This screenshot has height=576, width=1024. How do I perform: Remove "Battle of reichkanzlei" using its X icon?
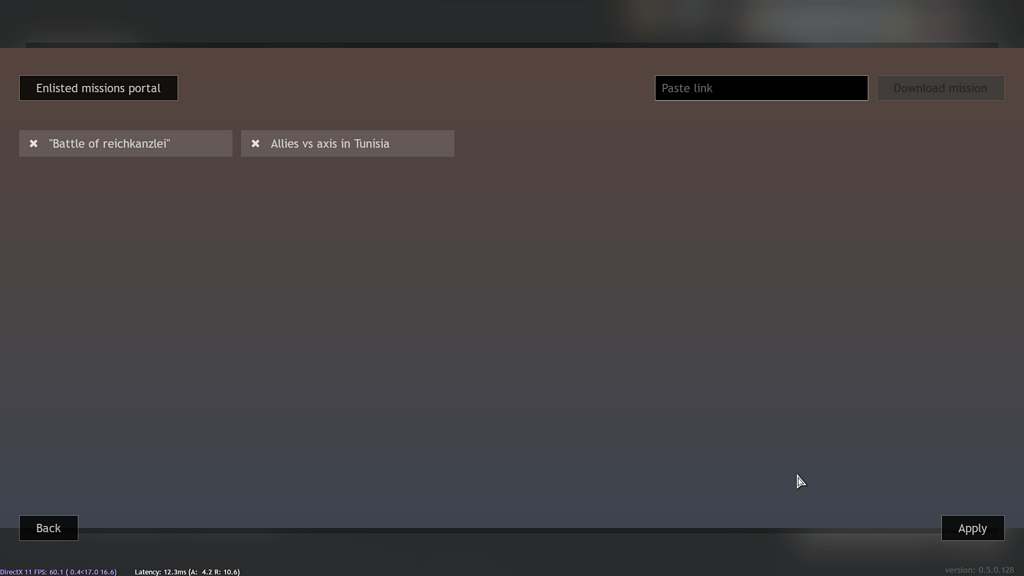point(33,144)
